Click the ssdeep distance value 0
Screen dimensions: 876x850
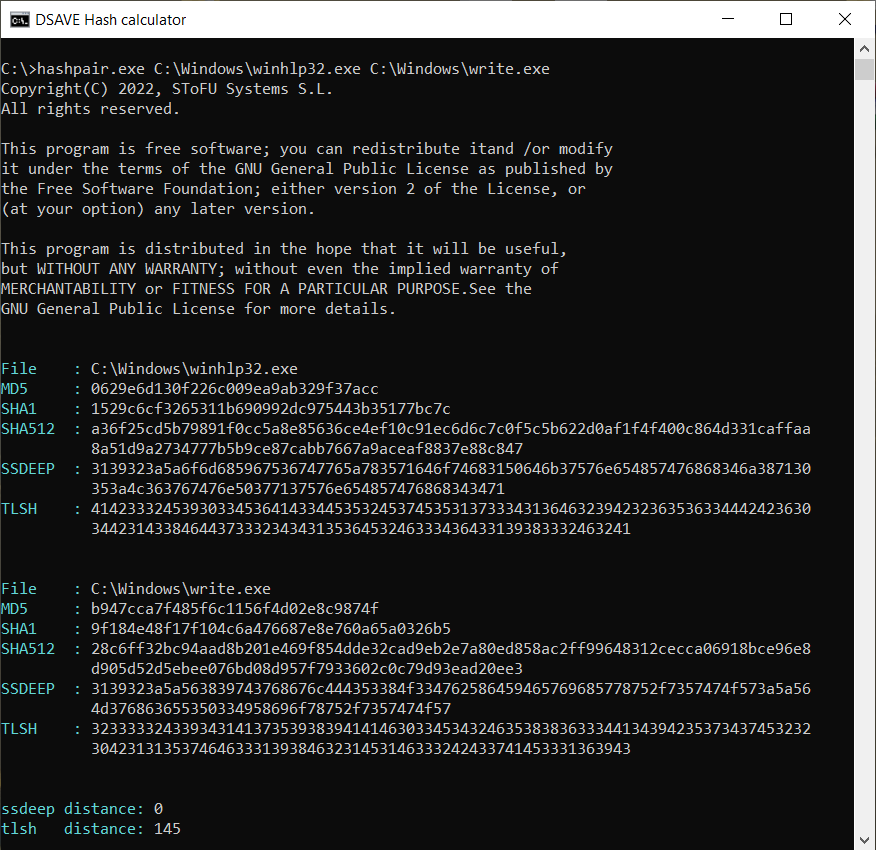coord(158,809)
